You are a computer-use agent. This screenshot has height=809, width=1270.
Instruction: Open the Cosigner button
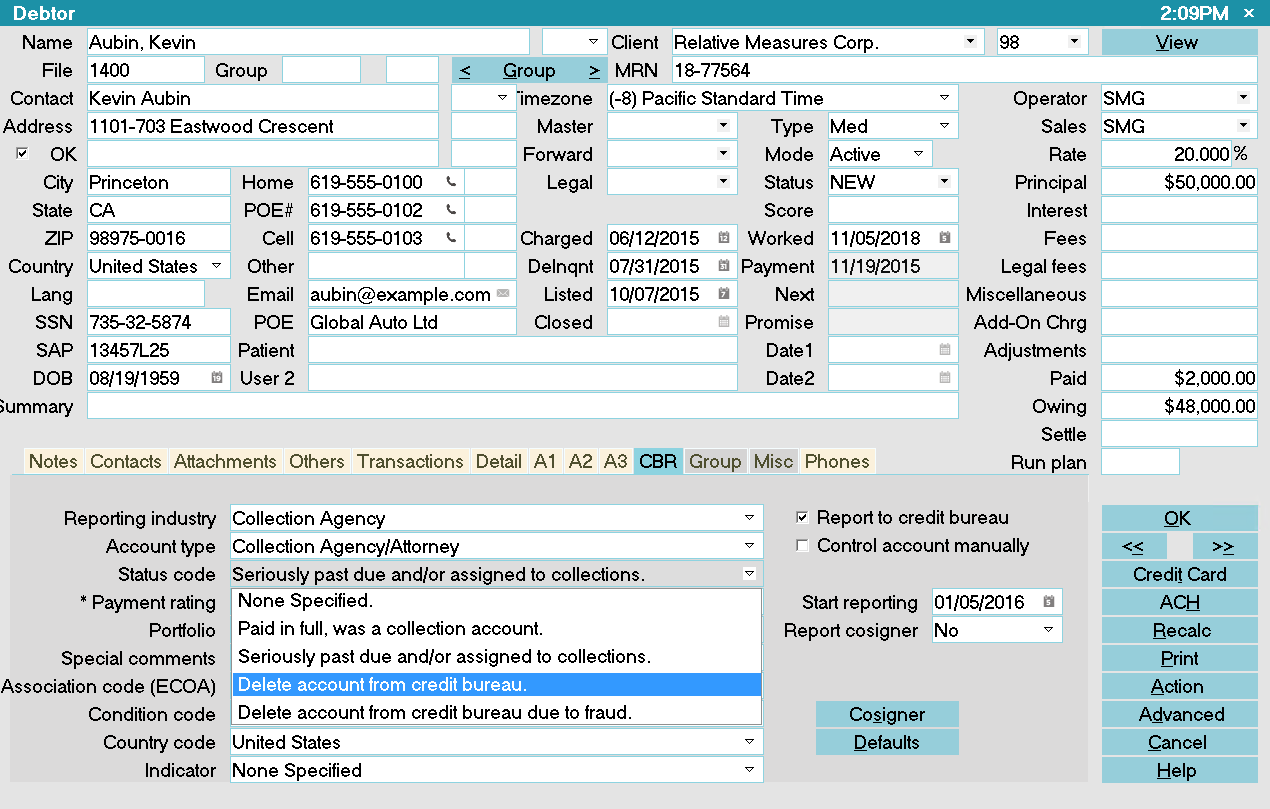click(x=887, y=714)
